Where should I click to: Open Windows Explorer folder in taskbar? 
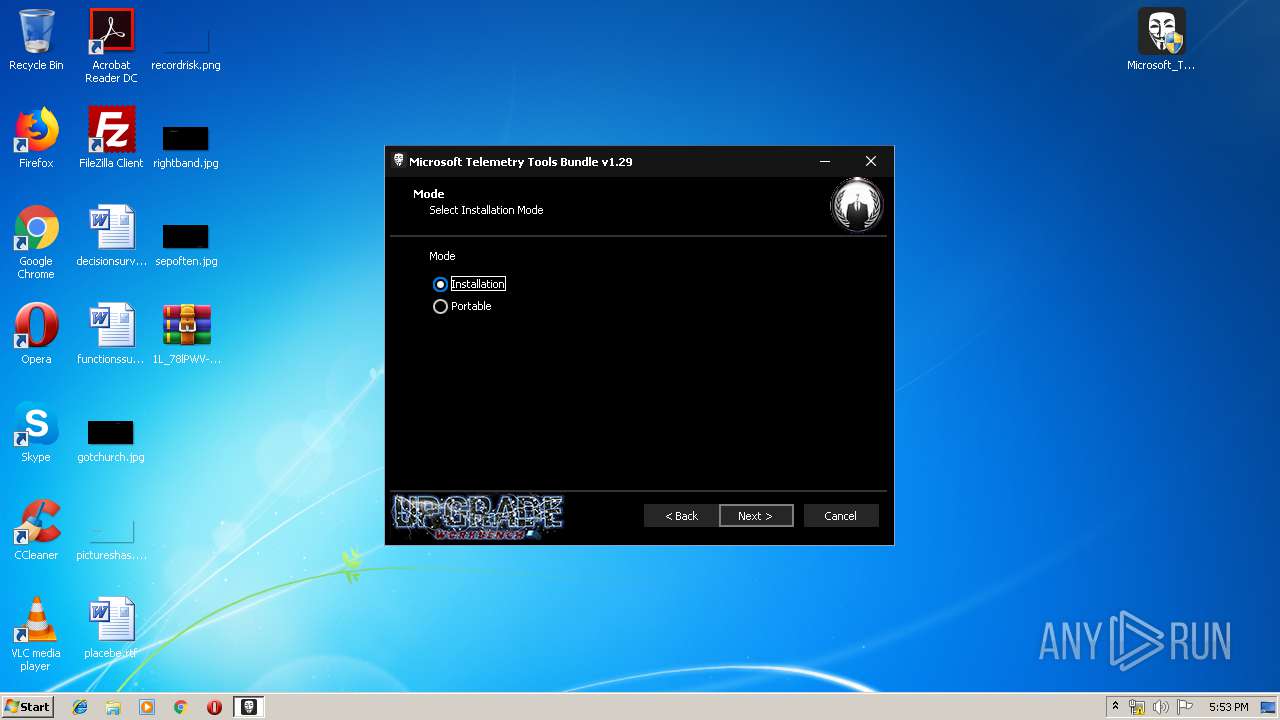click(113, 707)
